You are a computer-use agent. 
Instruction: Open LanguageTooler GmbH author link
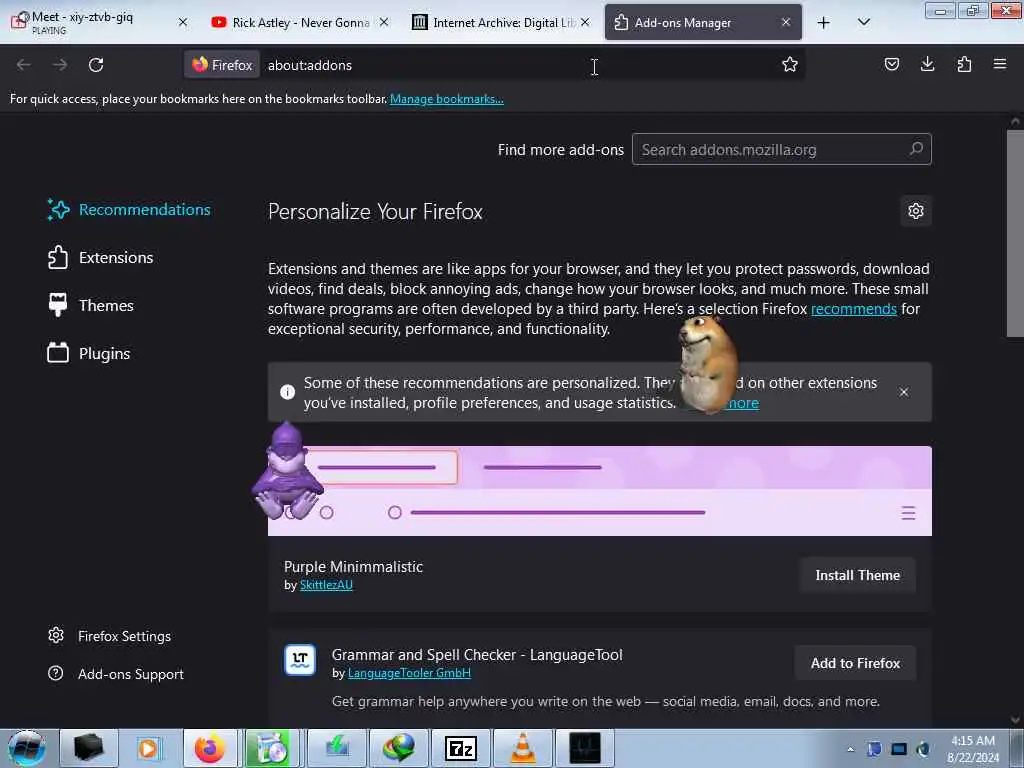pyautogui.click(x=409, y=673)
